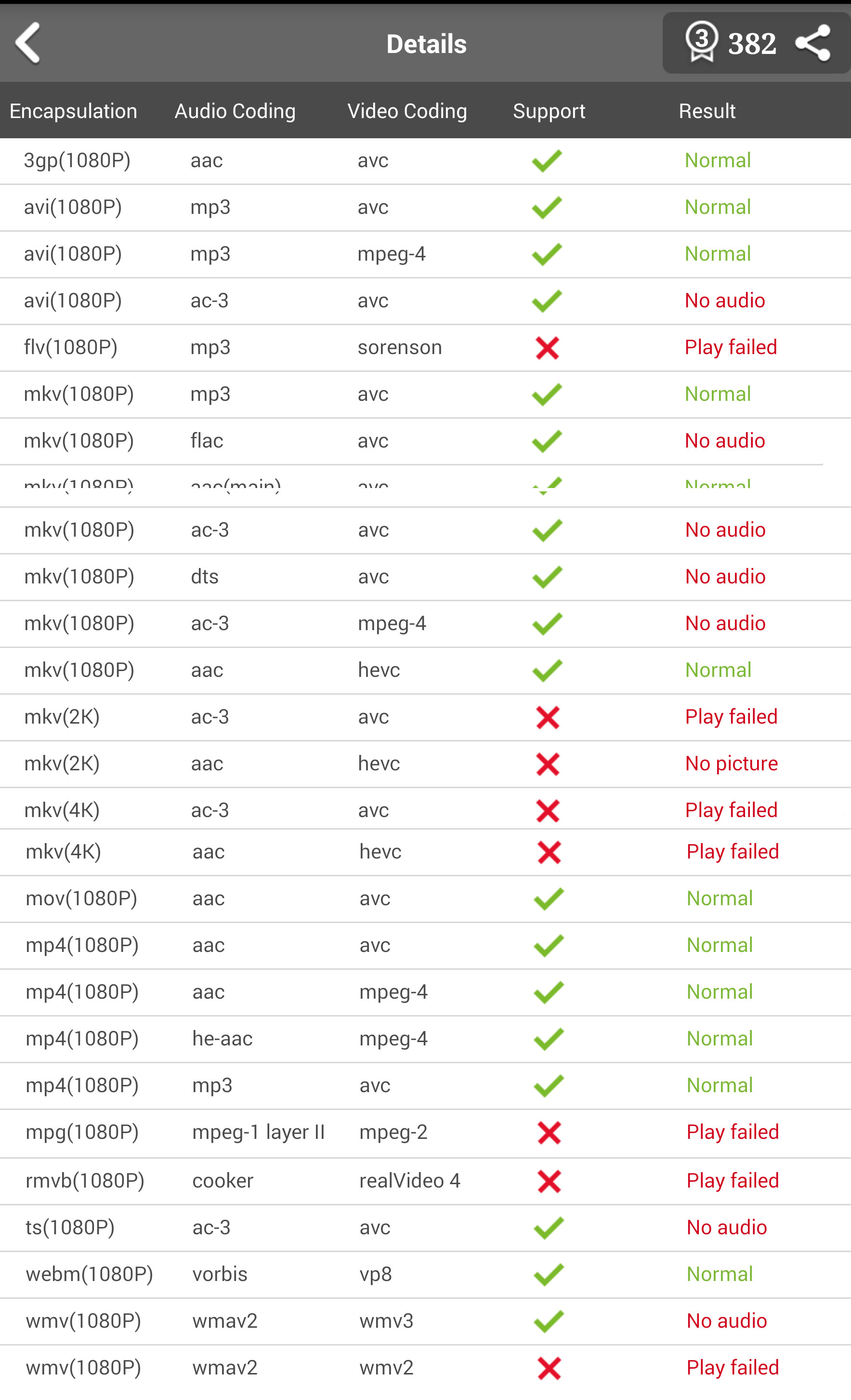Click checkmark in mov(1080P) row

548,899
